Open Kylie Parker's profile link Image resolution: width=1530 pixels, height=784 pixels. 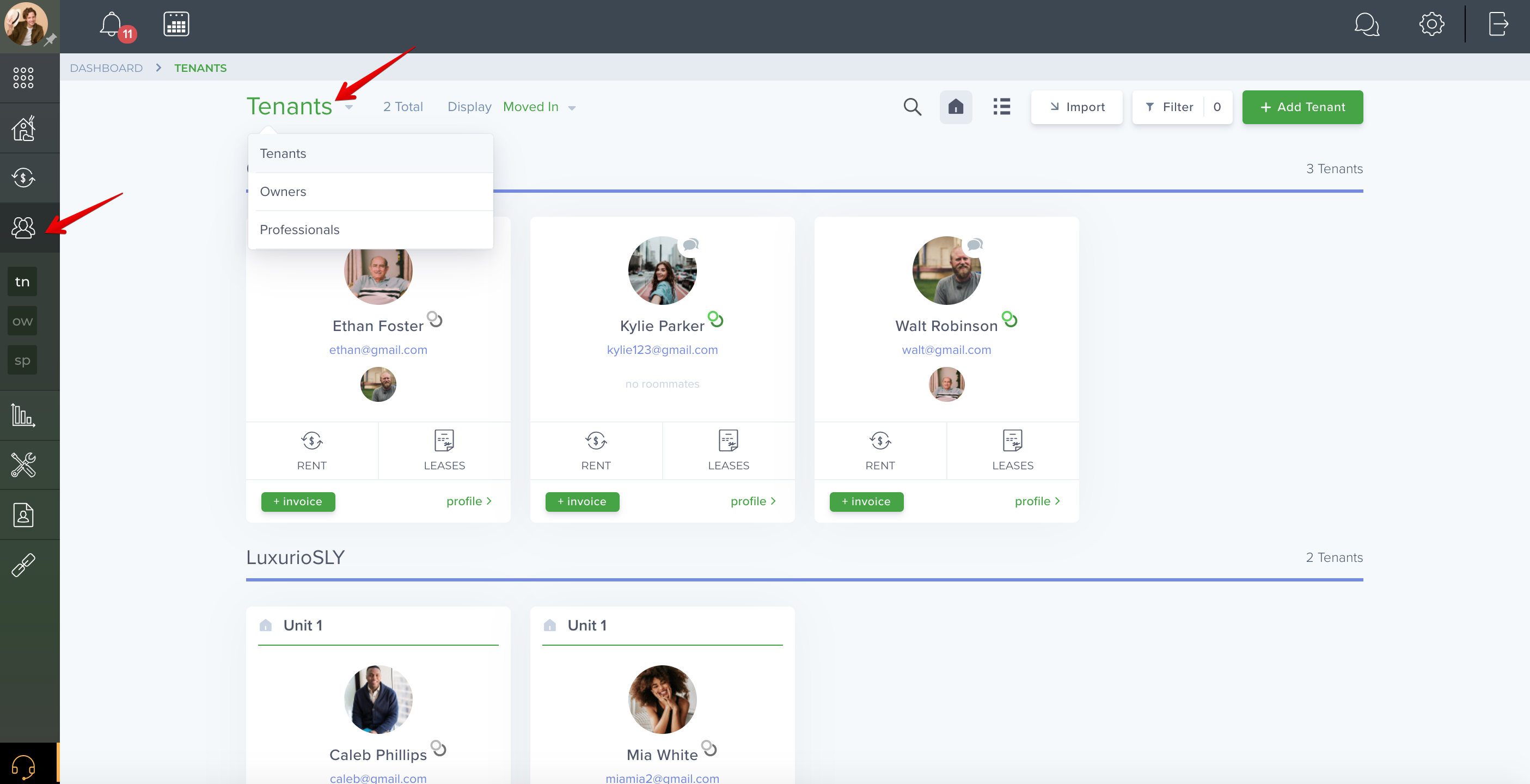[x=753, y=501]
